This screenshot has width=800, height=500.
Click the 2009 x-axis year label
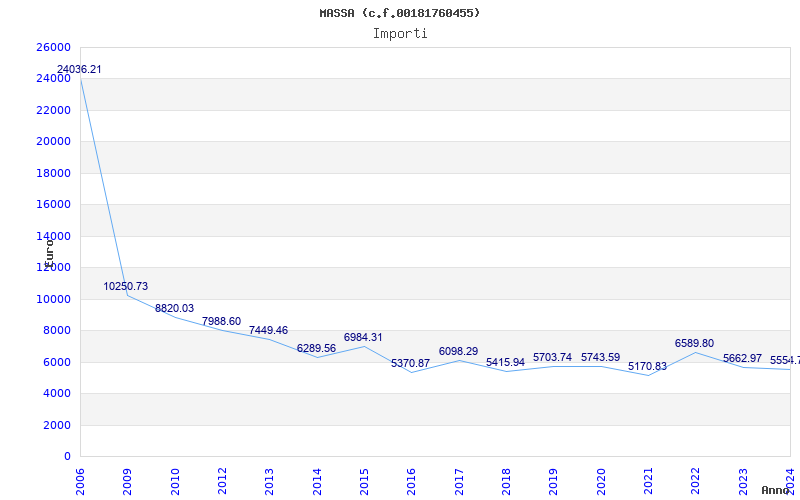tap(128, 482)
